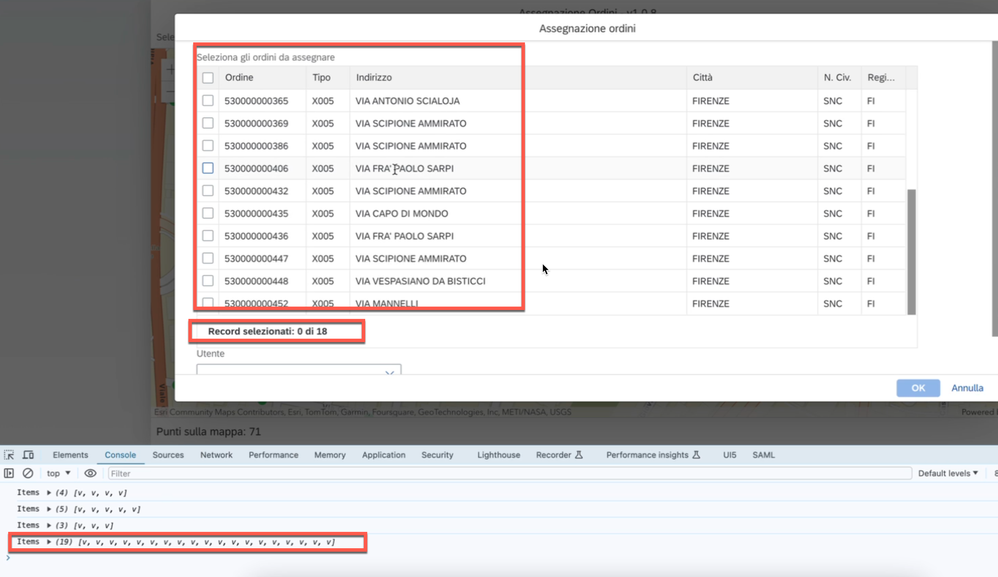Confirm assignment with OK button
The image size is (998, 577).
coord(918,388)
